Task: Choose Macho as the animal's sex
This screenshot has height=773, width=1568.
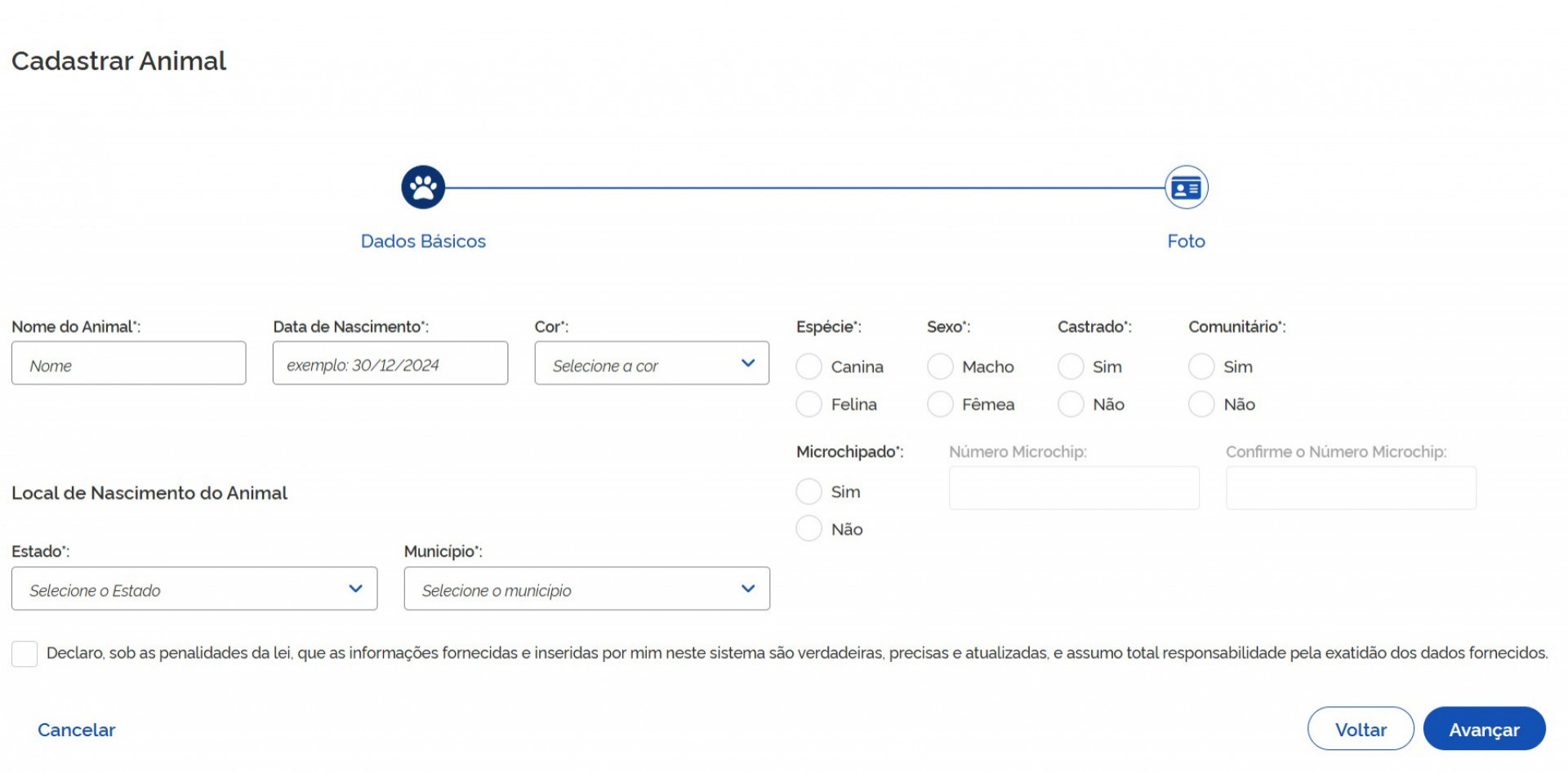Action: click(x=940, y=367)
